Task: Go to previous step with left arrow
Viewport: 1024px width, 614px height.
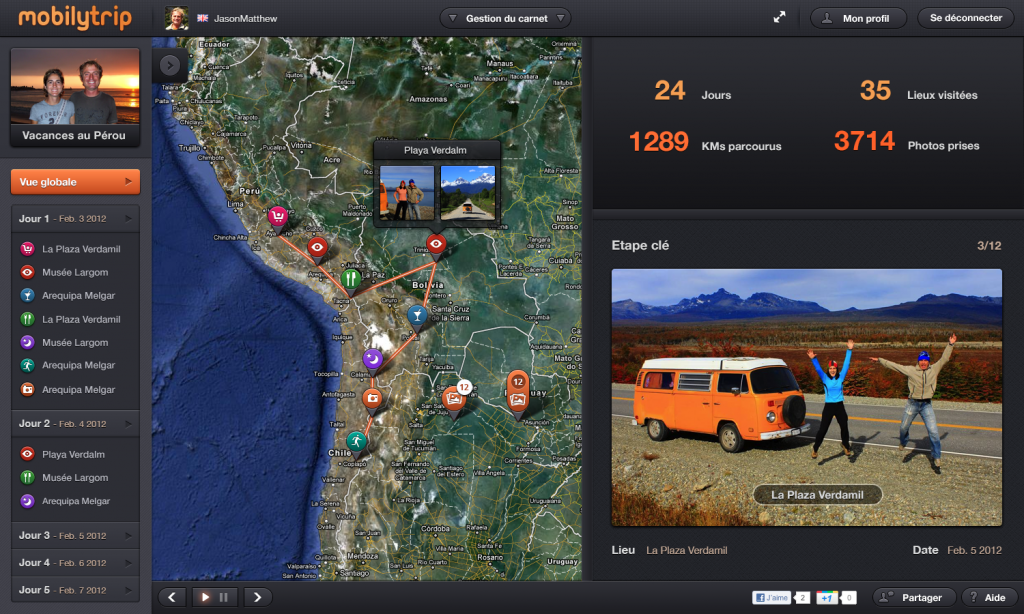Action: coord(172,597)
